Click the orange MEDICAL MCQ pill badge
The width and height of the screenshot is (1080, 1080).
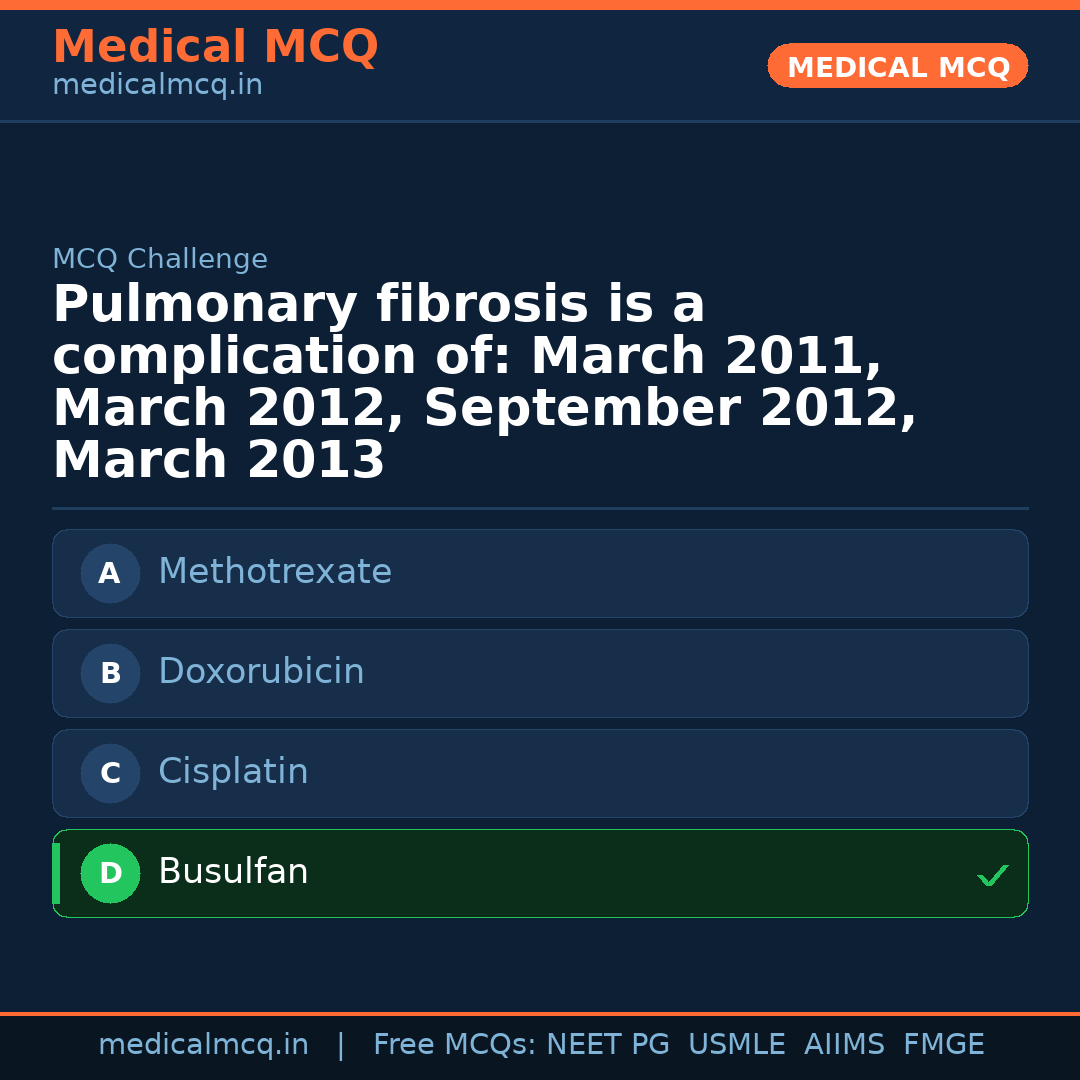click(897, 66)
